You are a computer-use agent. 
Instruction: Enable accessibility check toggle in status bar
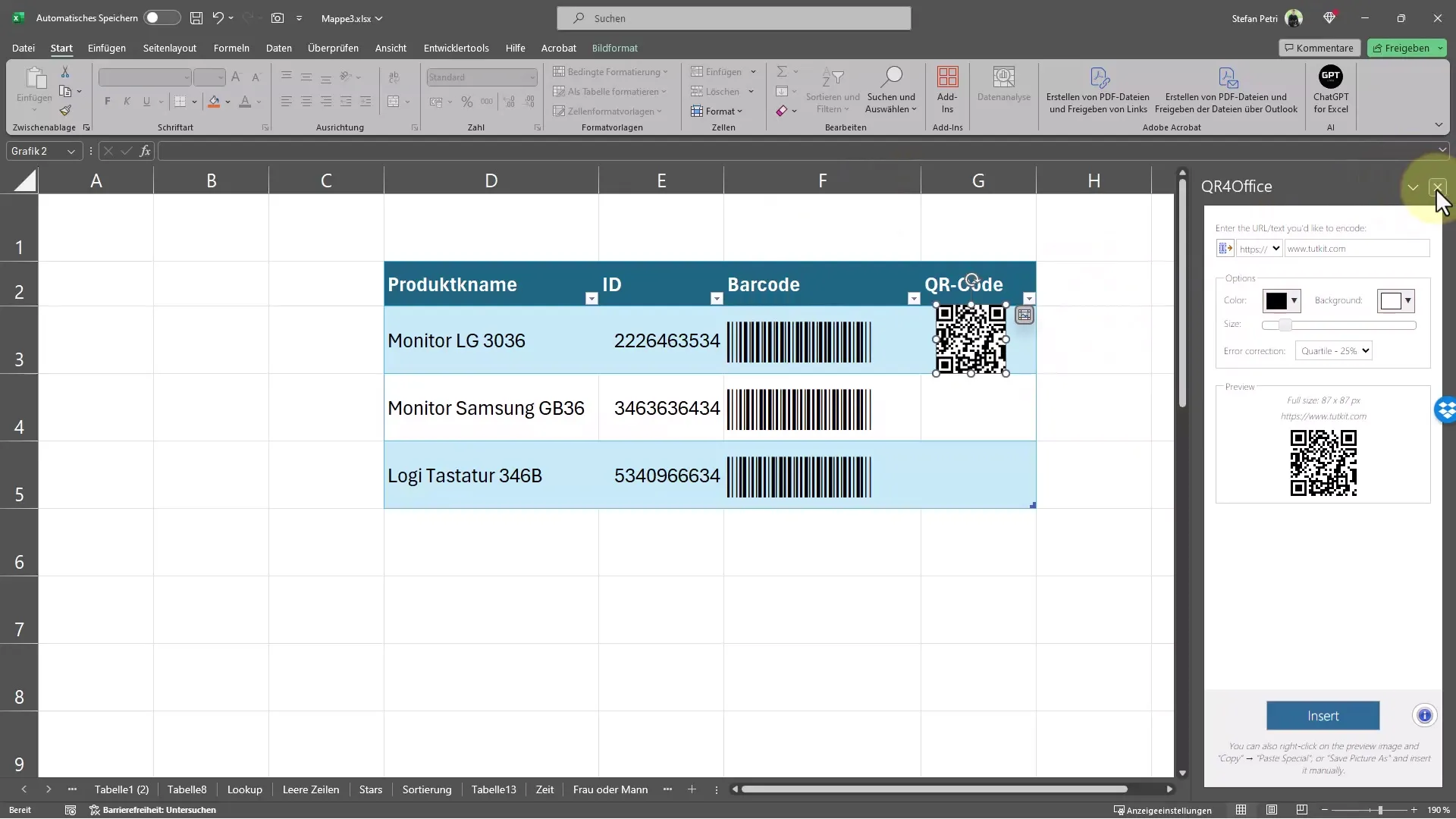[92, 810]
